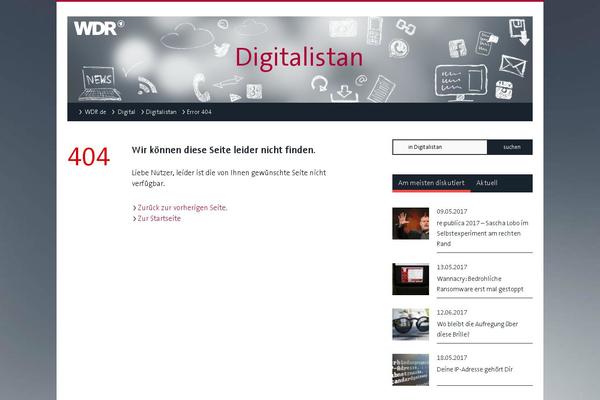The height and width of the screenshot is (400, 600).
Task: Open the glasses article thumbnail
Action: 411,324
